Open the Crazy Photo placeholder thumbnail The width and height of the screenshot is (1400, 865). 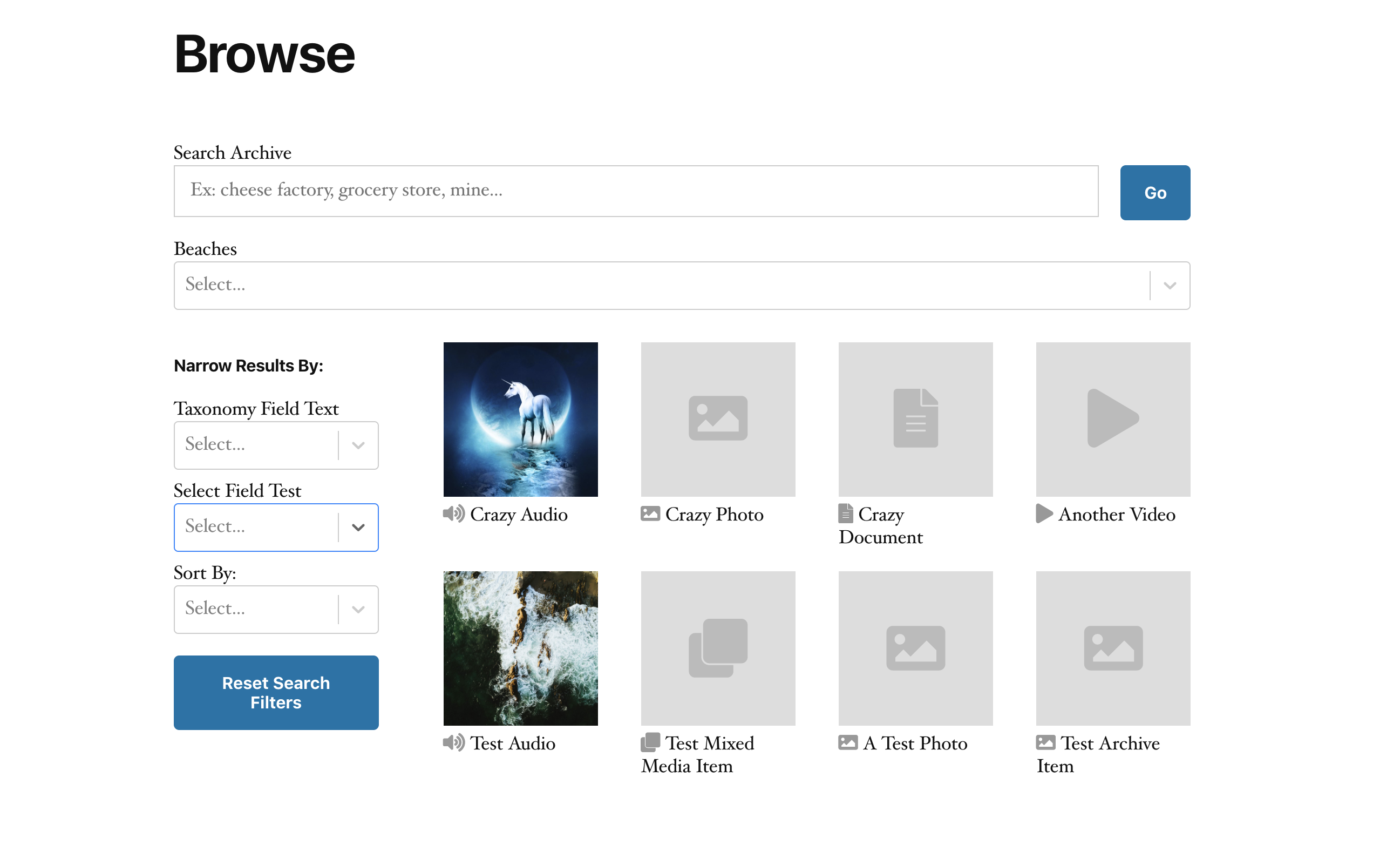tap(718, 420)
